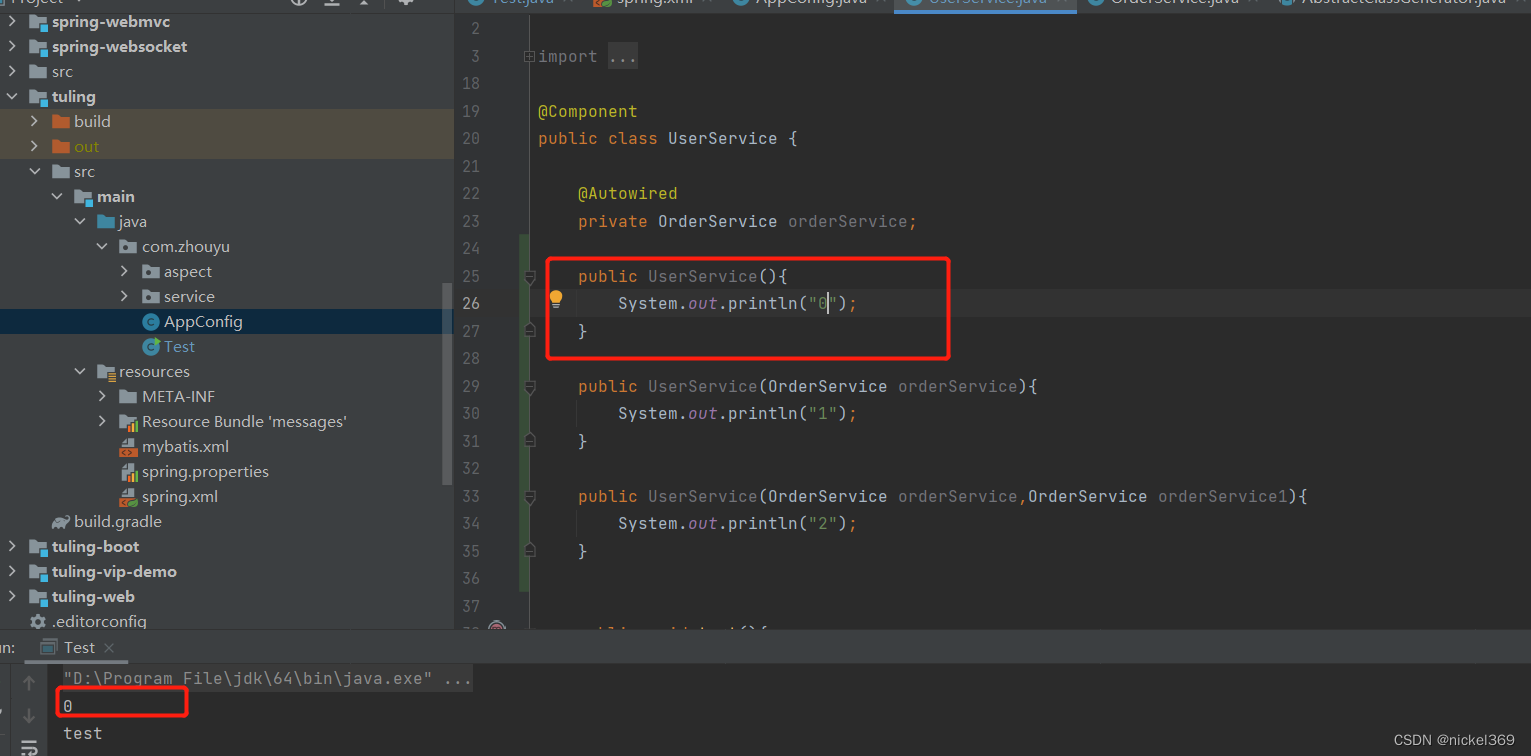Expand the tuling-boot module chevron

pos(12,547)
